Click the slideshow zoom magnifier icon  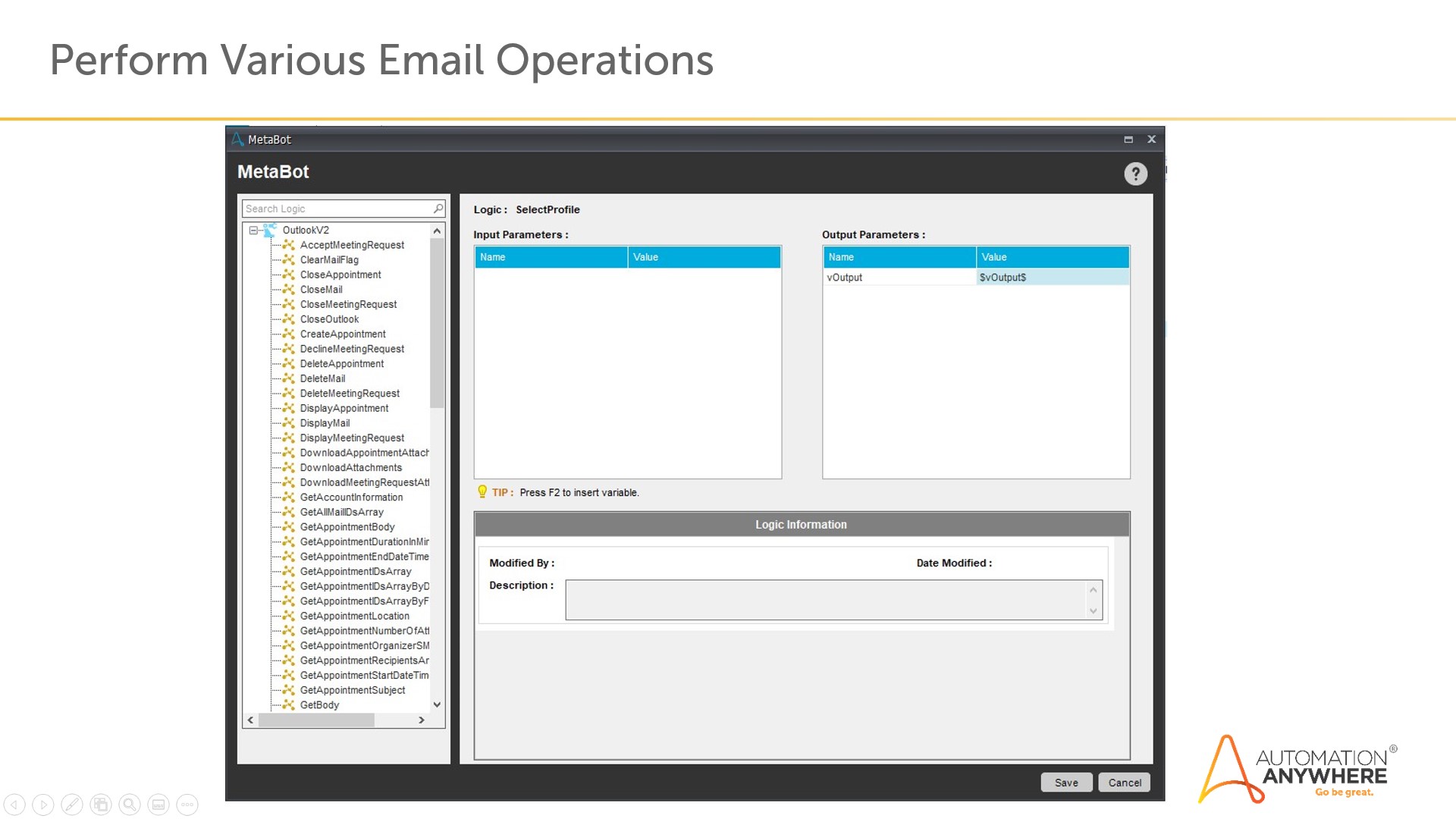pyautogui.click(x=130, y=804)
